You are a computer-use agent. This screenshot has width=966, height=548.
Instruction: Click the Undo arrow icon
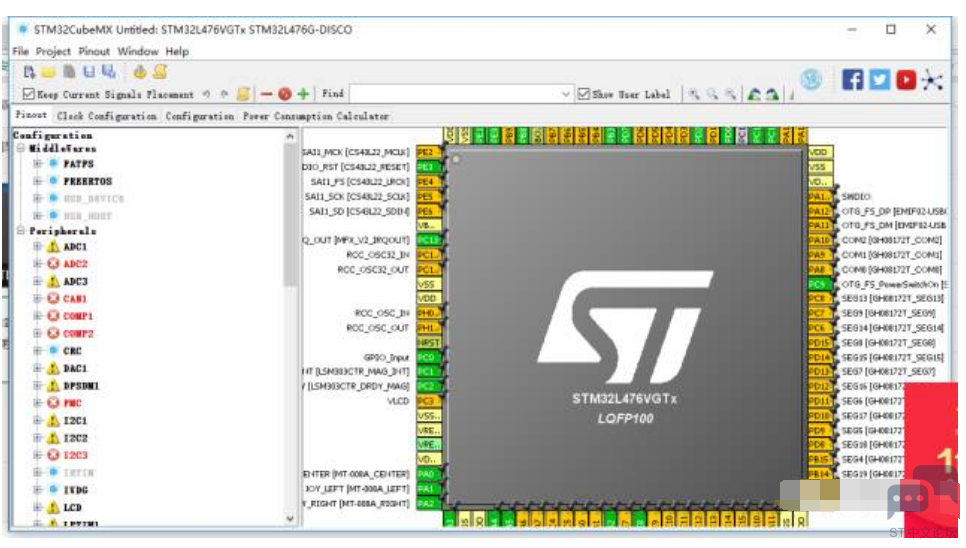[x=206, y=94]
